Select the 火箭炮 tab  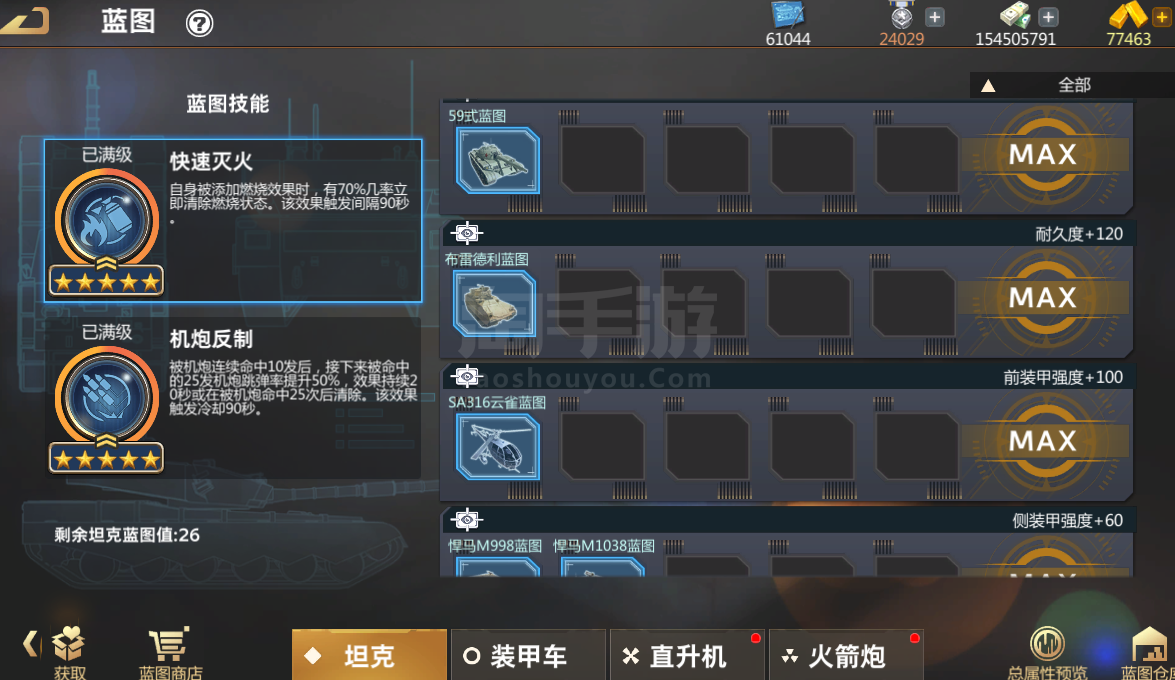tap(847, 655)
